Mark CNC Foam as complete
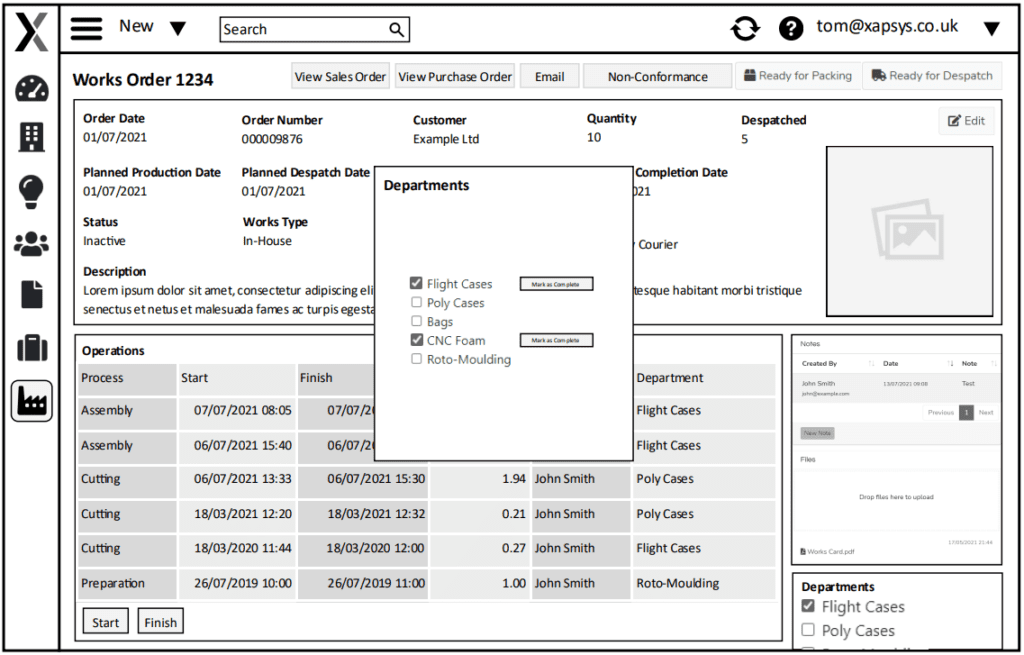This screenshot has height=655, width=1024. [x=556, y=340]
